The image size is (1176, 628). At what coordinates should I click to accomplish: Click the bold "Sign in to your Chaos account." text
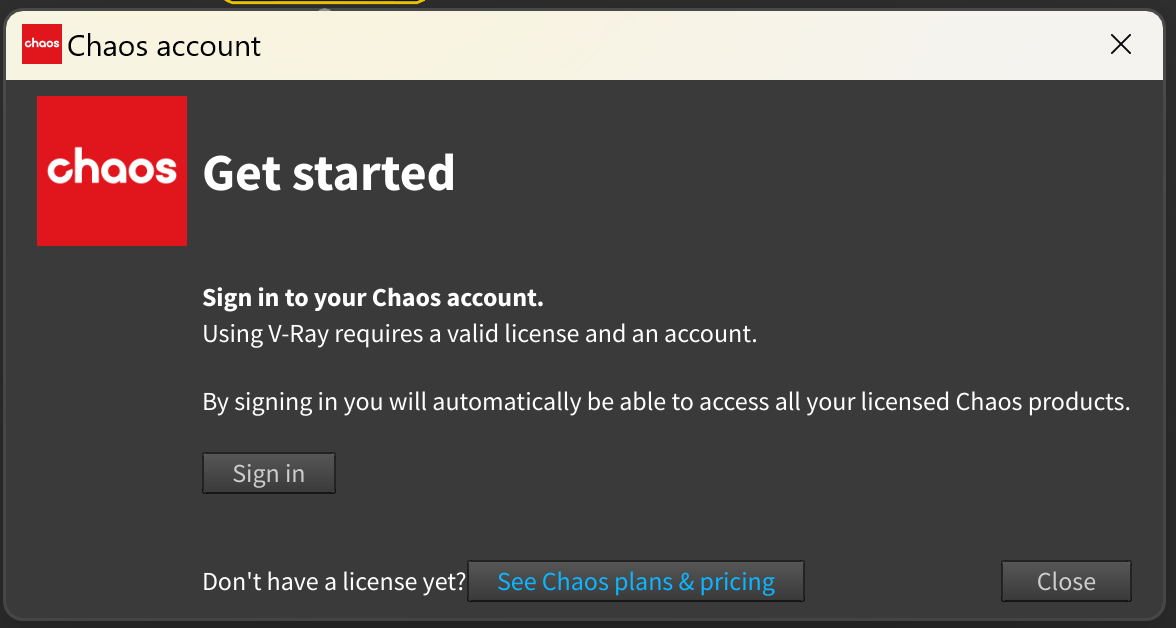(x=373, y=298)
